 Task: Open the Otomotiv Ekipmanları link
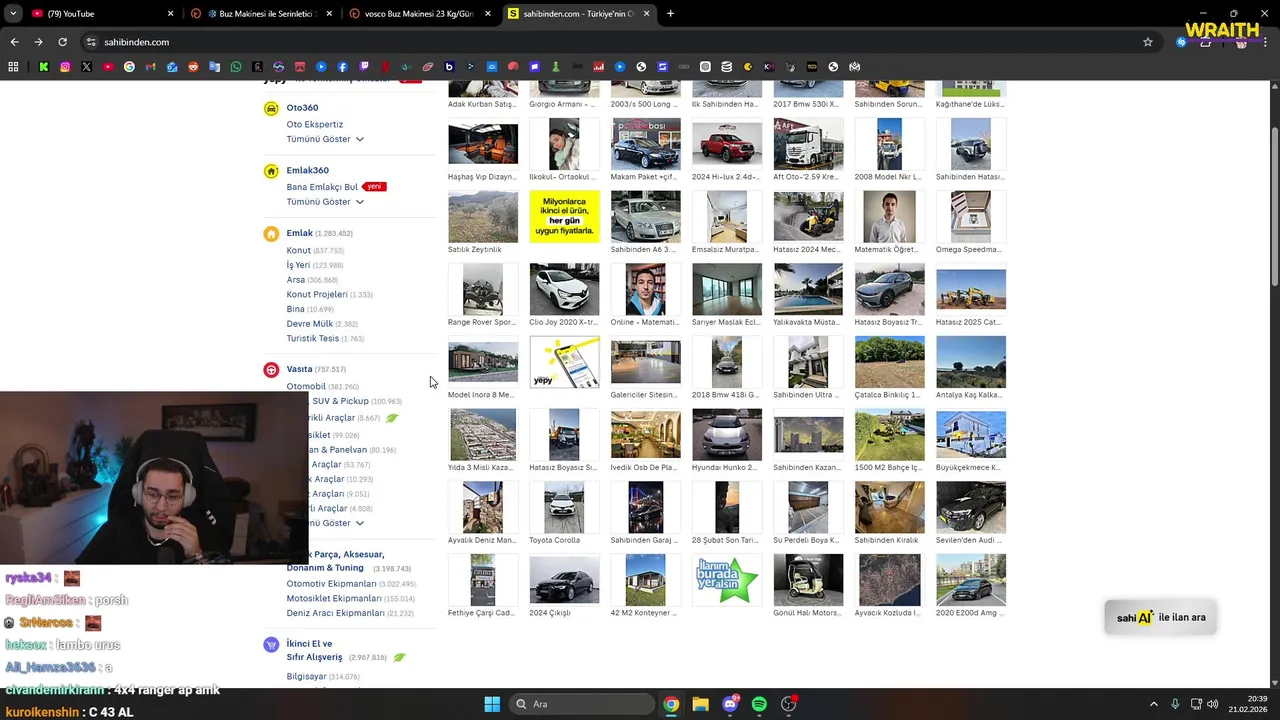tap(331, 584)
